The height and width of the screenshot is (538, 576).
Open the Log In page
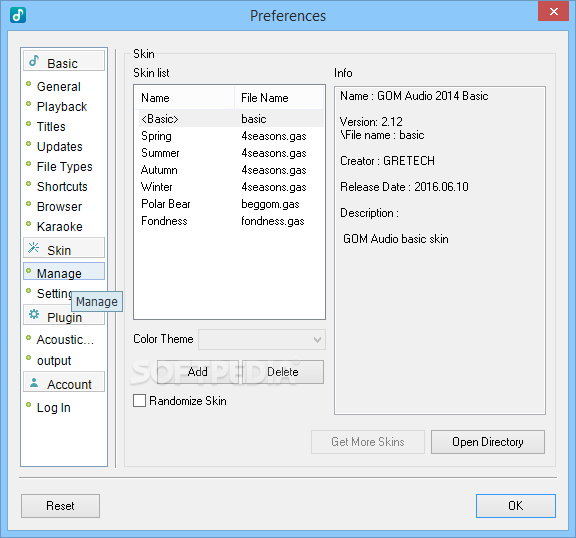click(x=54, y=408)
